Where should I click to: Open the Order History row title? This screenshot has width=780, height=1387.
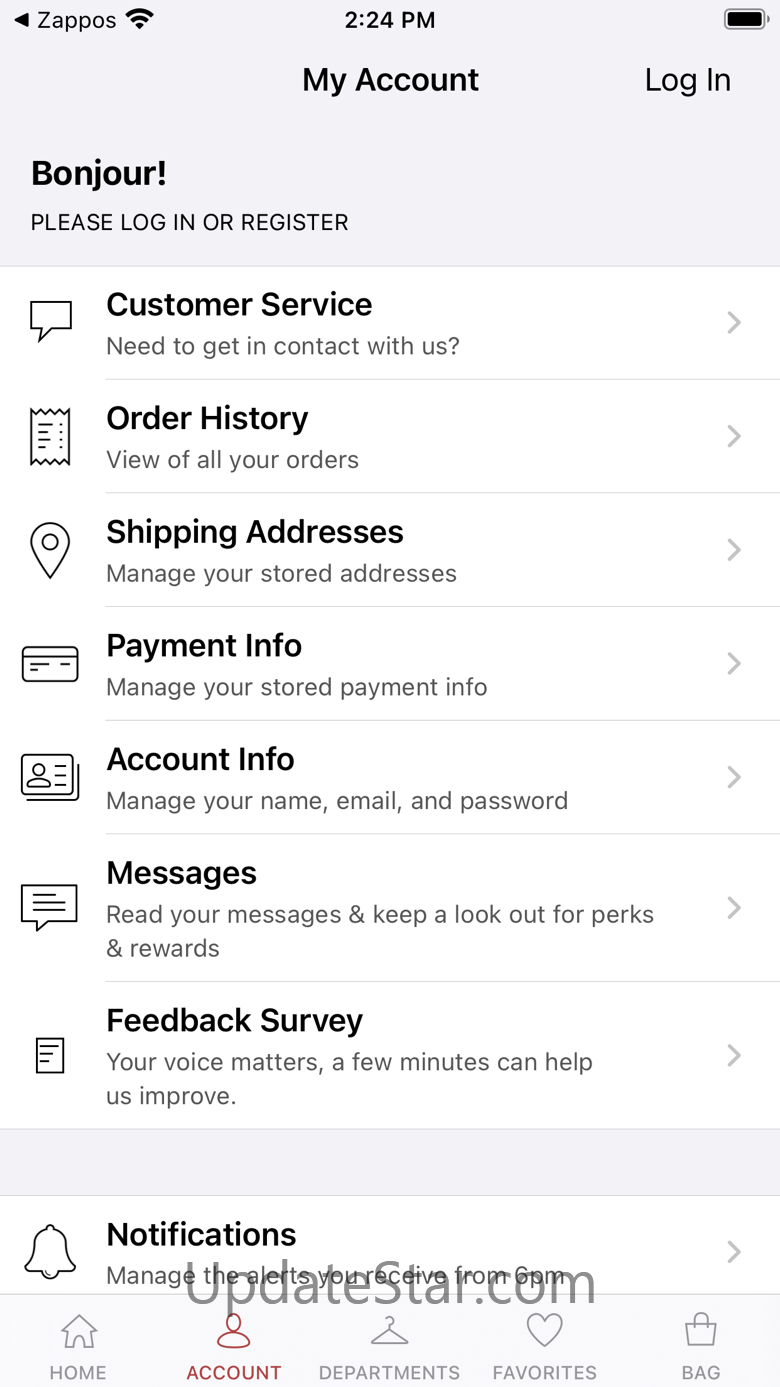207,418
